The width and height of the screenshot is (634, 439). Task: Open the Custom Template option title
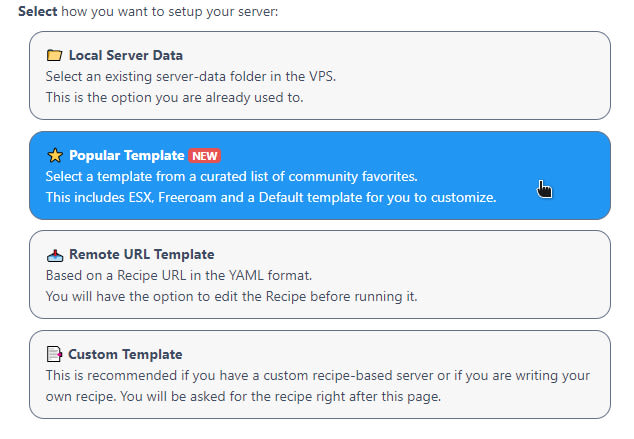pos(125,354)
